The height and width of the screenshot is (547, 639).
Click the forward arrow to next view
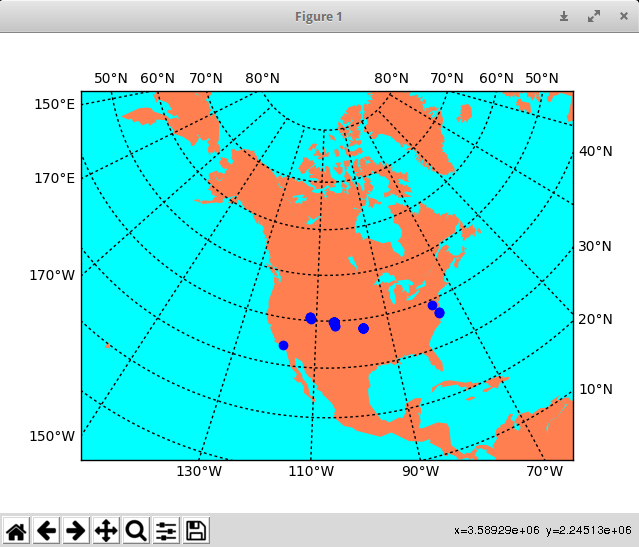click(76, 531)
